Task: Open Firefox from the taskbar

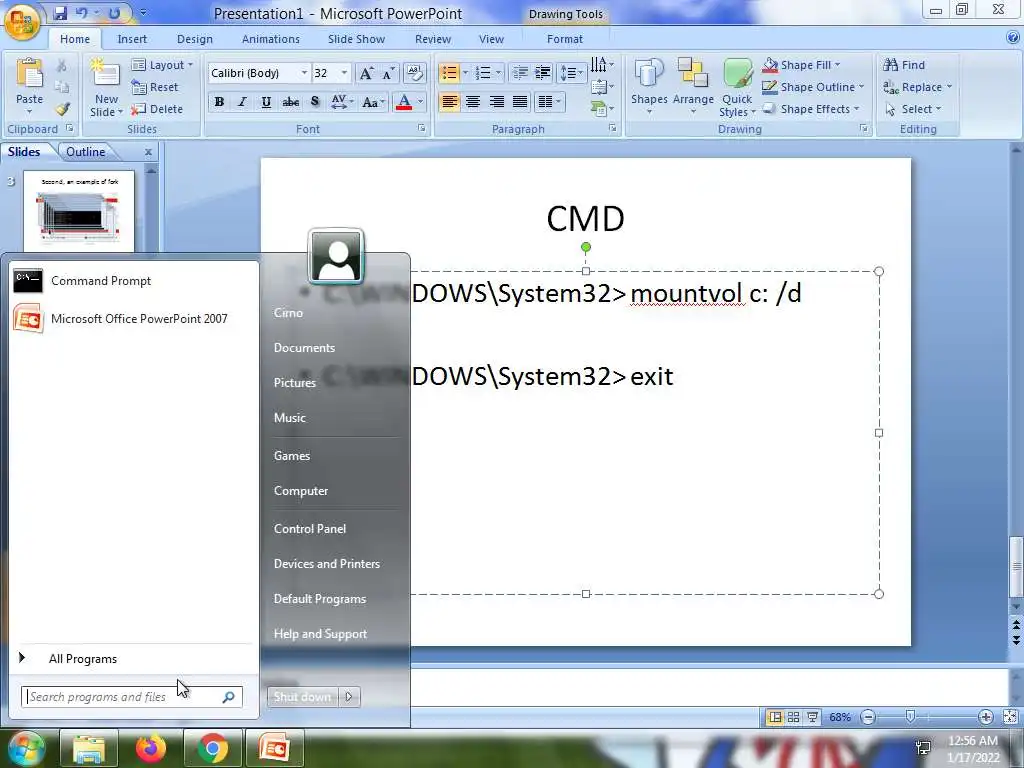Action: click(x=151, y=748)
